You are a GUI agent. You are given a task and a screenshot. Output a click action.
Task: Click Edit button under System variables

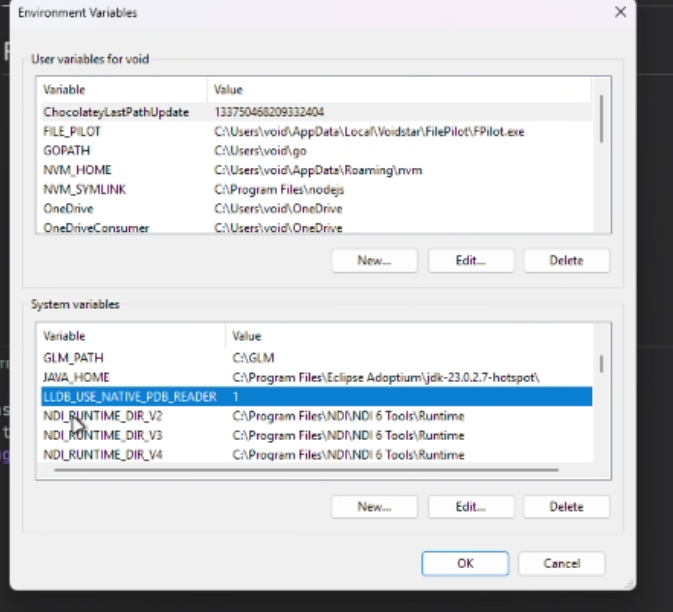click(470, 507)
